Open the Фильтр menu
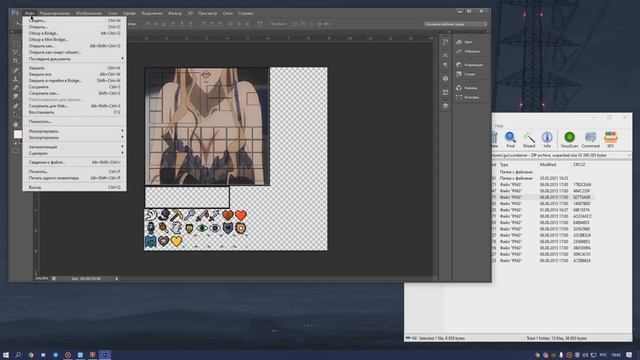Viewport: 640px width, 360px height. click(x=175, y=13)
